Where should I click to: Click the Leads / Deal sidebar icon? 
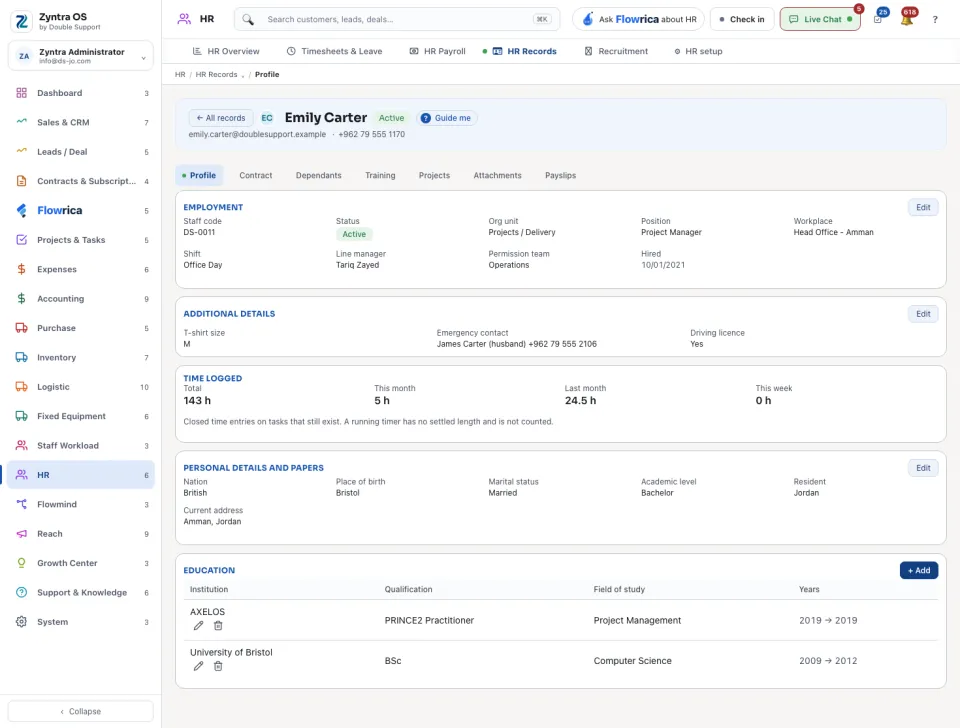click(21, 151)
